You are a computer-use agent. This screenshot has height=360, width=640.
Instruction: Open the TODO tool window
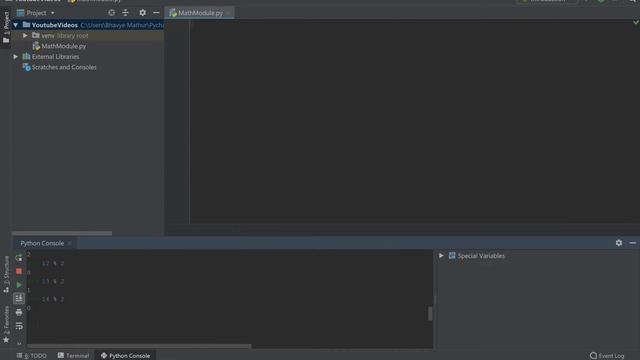pyautogui.click(x=32, y=356)
